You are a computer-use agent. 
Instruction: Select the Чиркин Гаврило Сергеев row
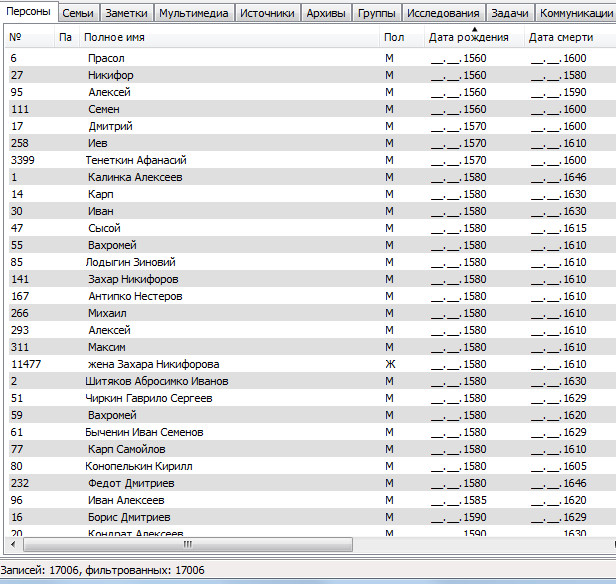coord(310,399)
